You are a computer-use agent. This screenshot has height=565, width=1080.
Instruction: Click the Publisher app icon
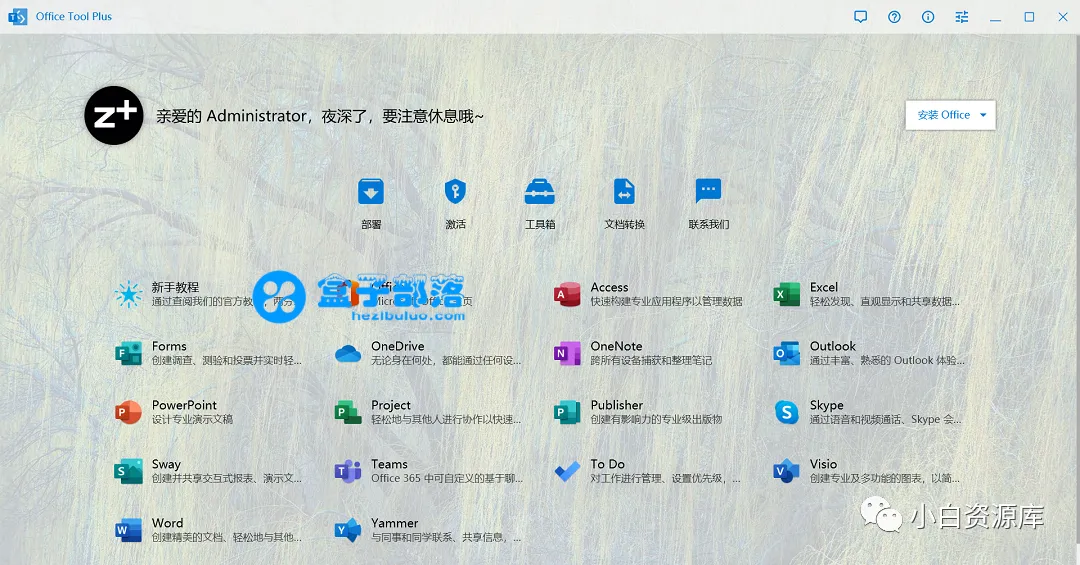click(x=567, y=412)
